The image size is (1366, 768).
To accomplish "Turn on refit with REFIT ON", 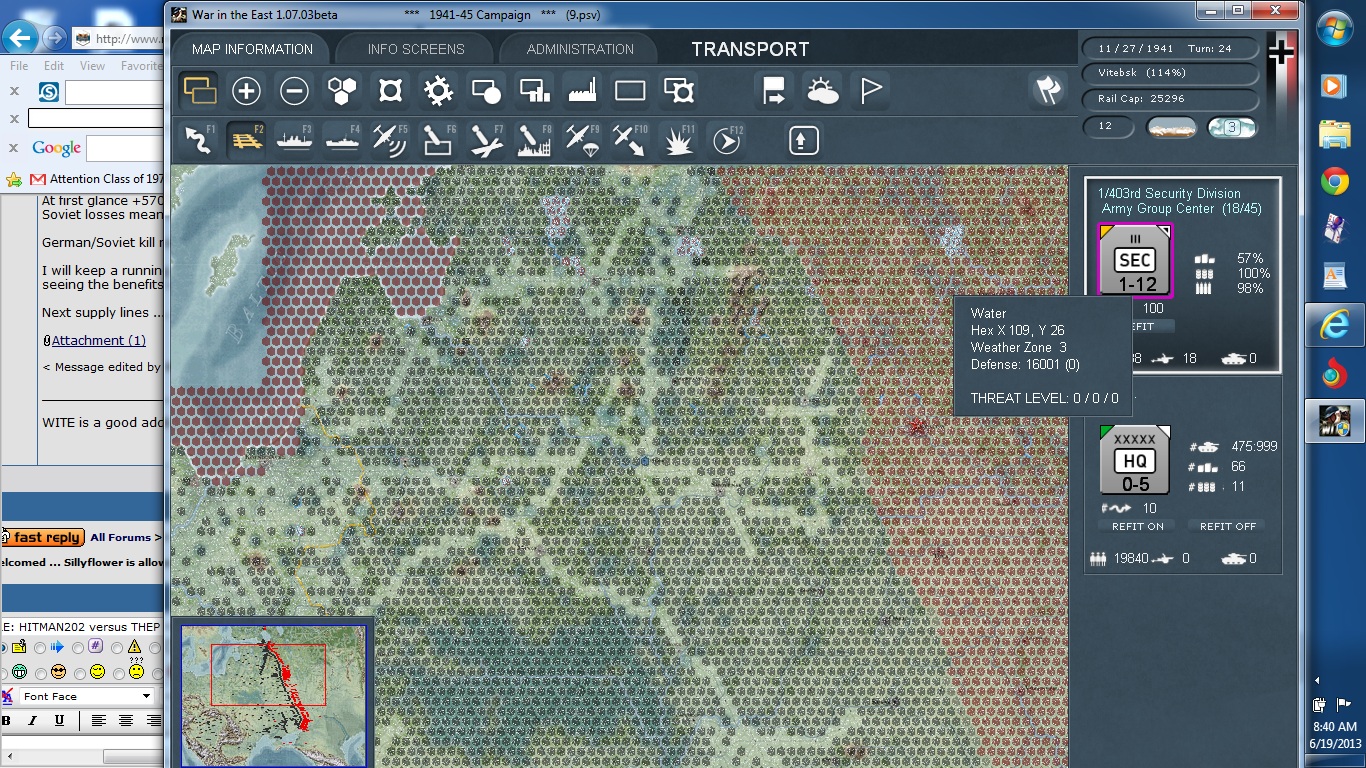I will 1137,526.
